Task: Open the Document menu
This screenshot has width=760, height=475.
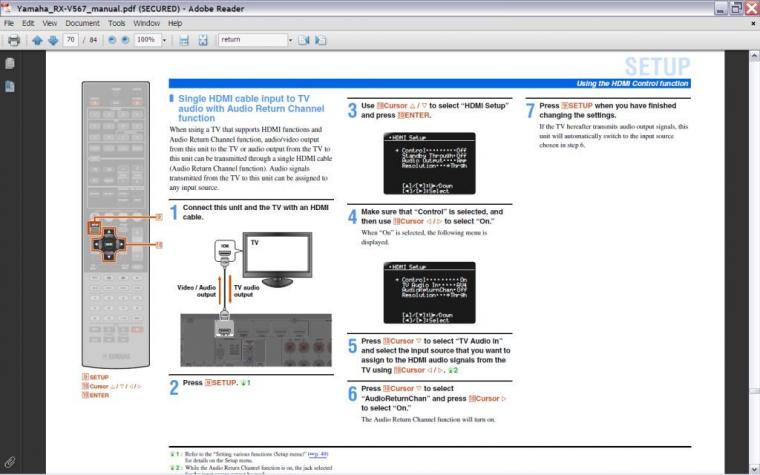Action: tap(82, 23)
